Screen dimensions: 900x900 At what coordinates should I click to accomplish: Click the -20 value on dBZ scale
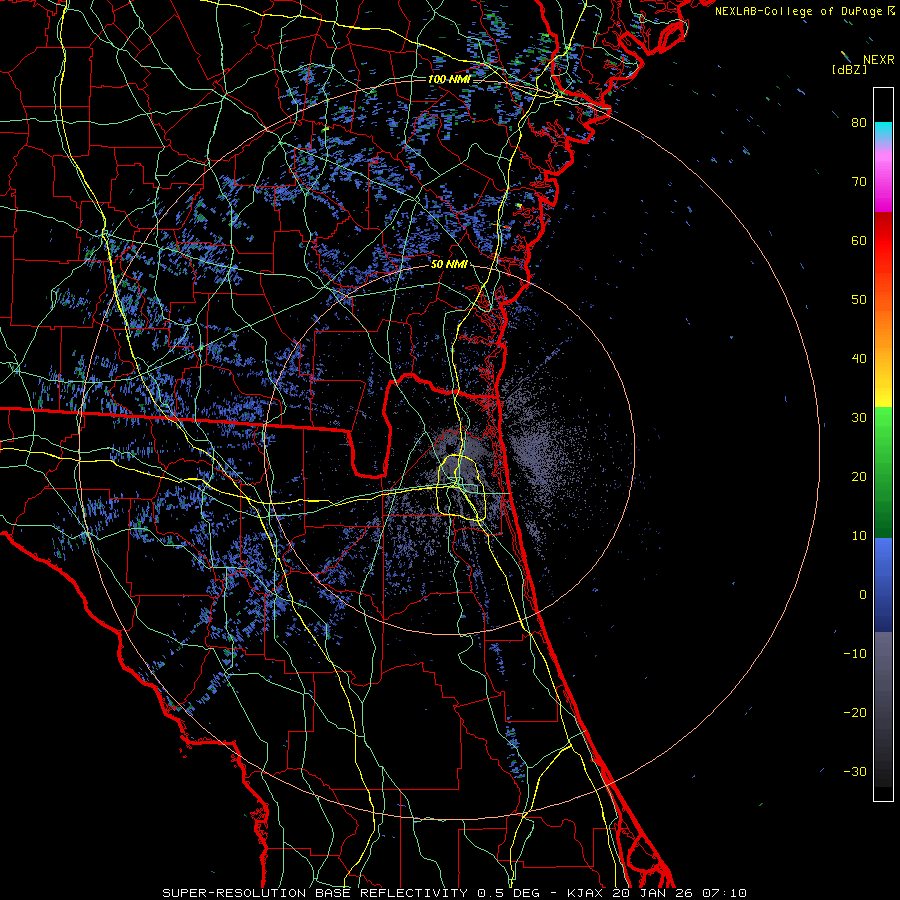[x=855, y=712]
